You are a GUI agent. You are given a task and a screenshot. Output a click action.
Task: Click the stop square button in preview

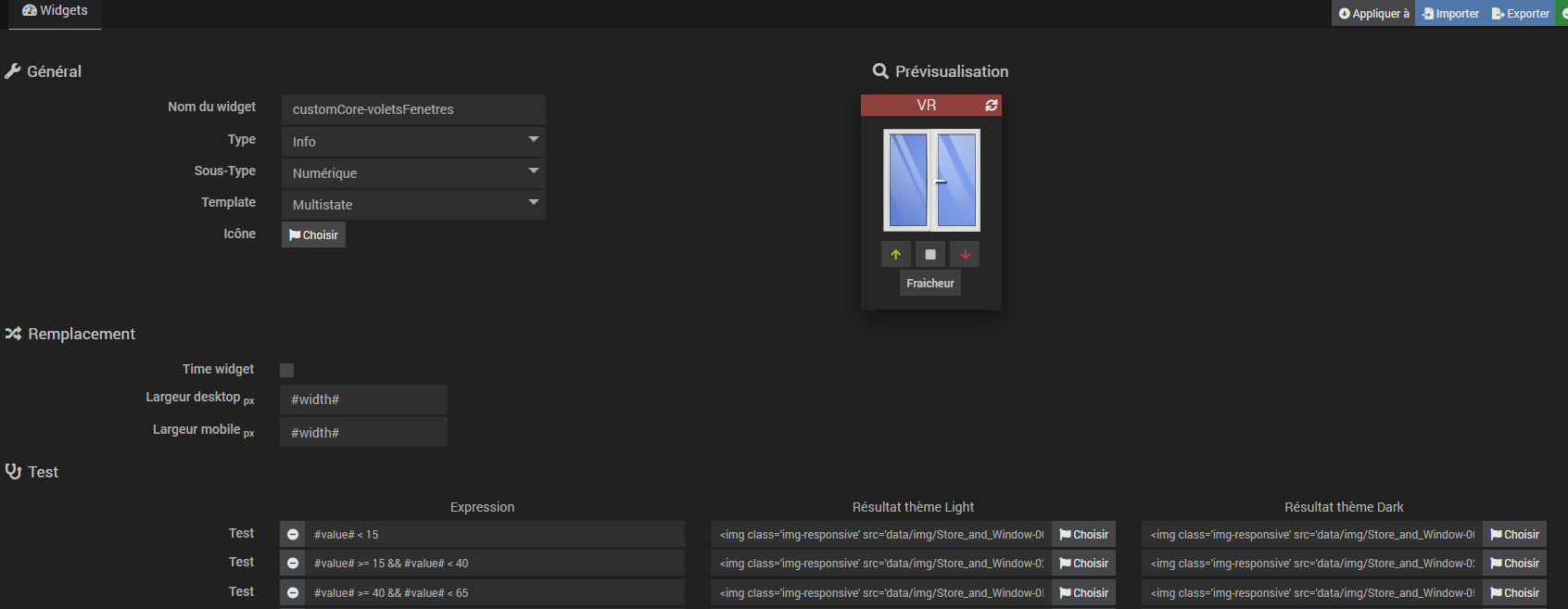point(930,254)
